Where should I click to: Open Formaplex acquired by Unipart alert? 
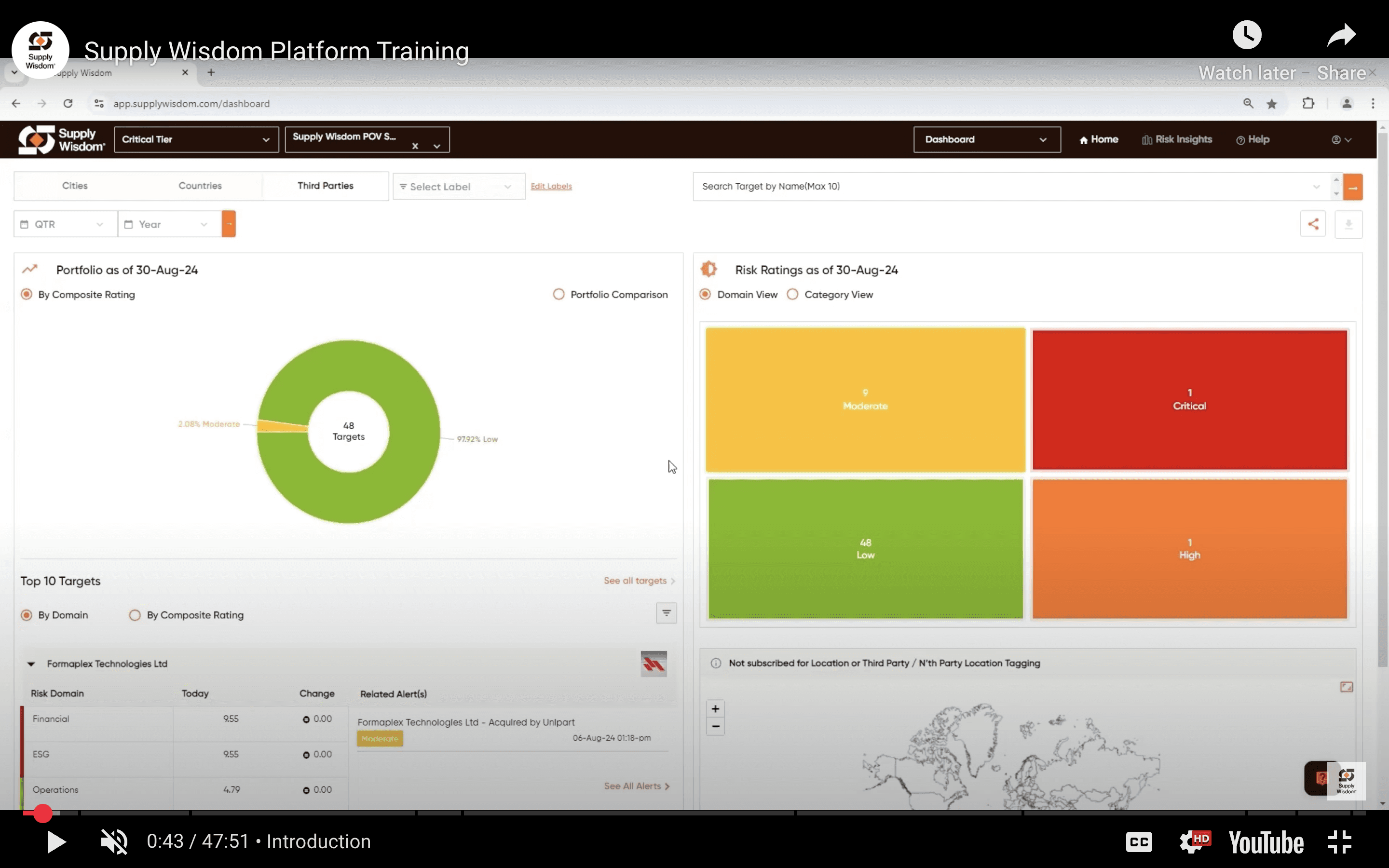click(x=466, y=722)
